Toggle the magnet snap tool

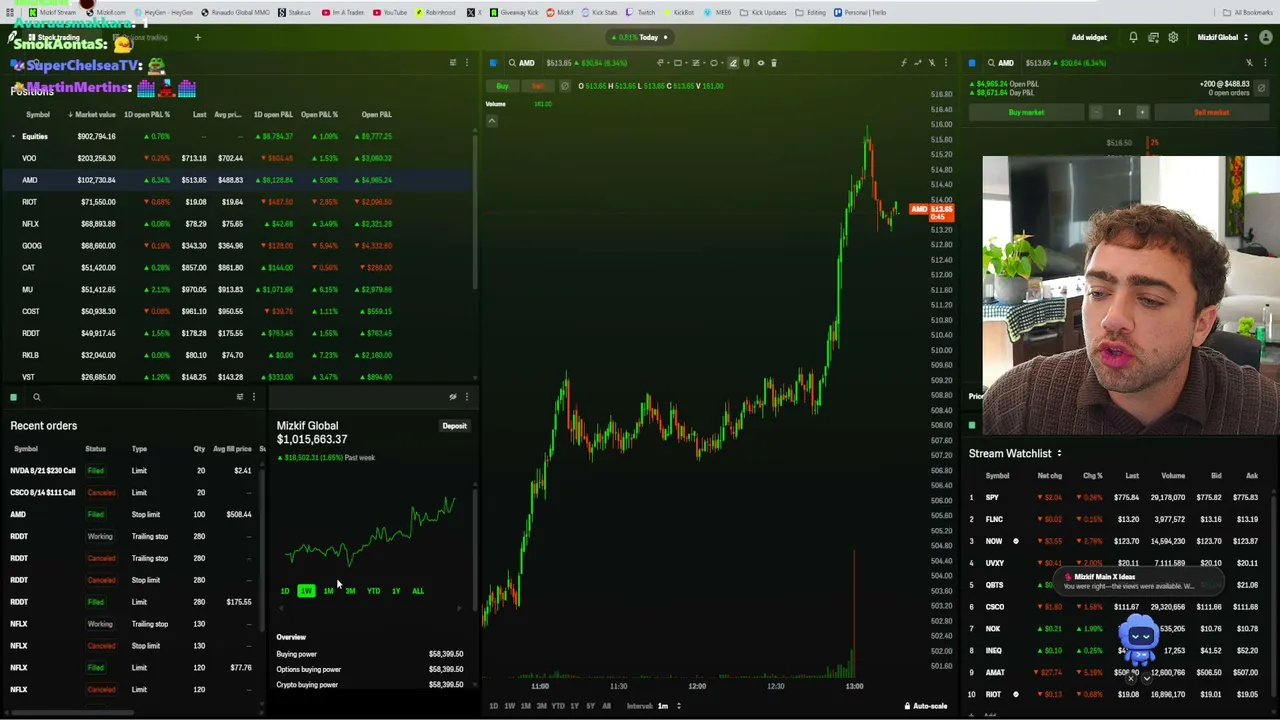[x=746, y=63]
